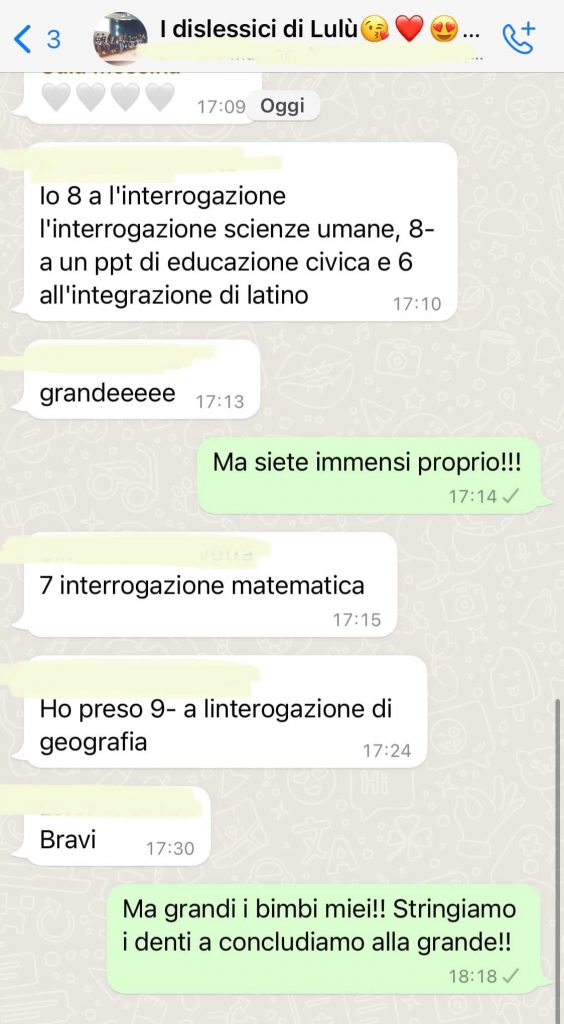The height and width of the screenshot is (1024, 564).
Task: Select the 'Io 8 a l'interrogazione' message bubble
Action: pyautogui.click(x=240, y=232)
